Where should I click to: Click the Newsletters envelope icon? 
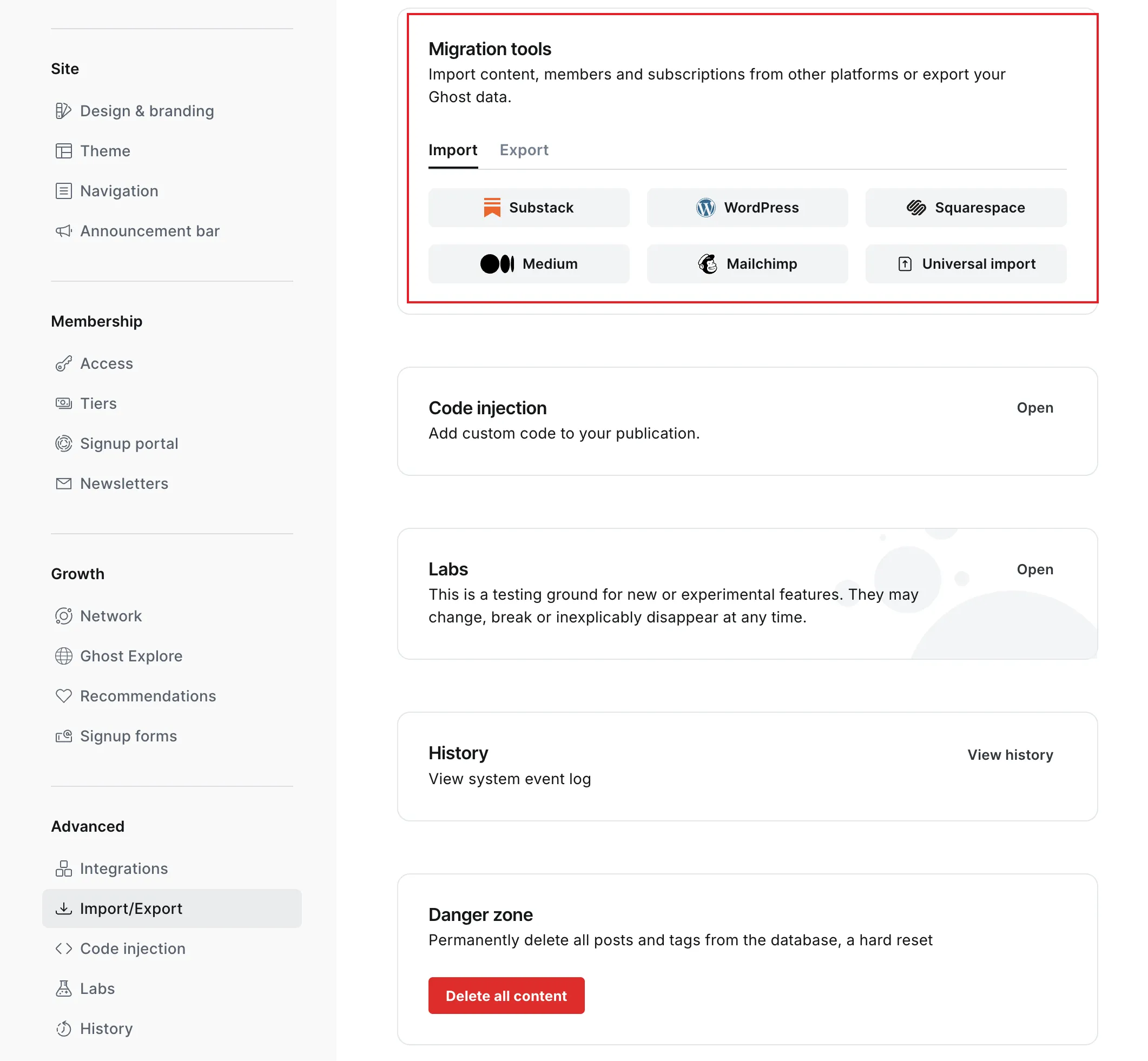tap(63, 483)
